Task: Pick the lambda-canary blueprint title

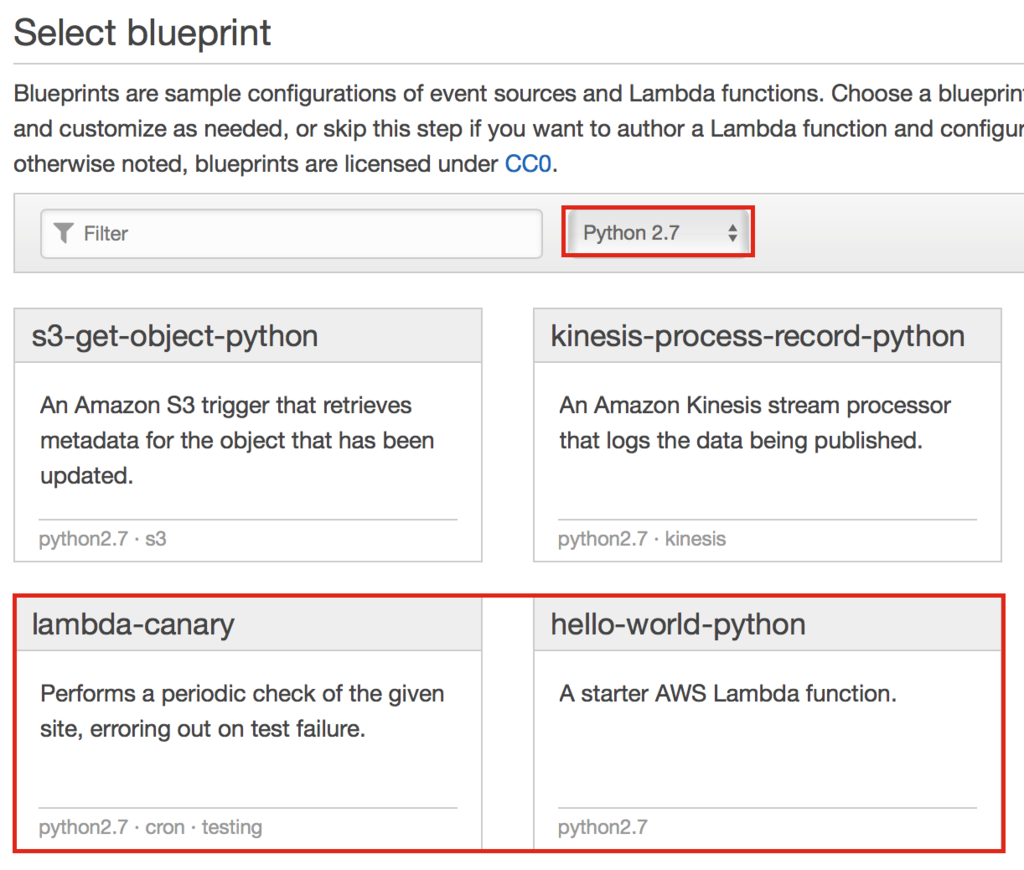Action: [x=133, y=624]
